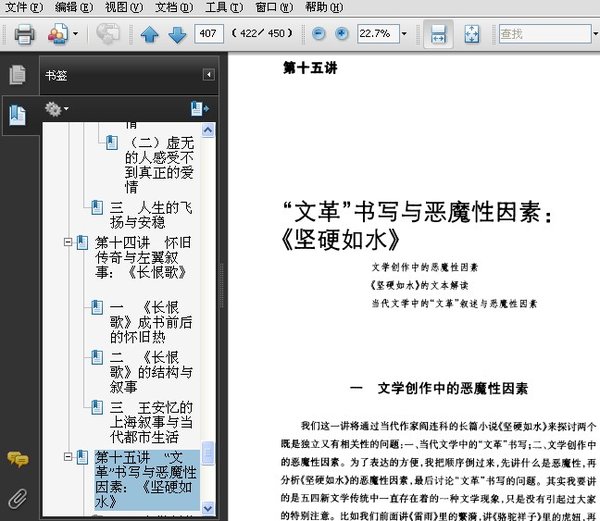Collapse the 第十四讲 bookmark tree node
This screenshot has width=600, height=521.
[68, 242]
